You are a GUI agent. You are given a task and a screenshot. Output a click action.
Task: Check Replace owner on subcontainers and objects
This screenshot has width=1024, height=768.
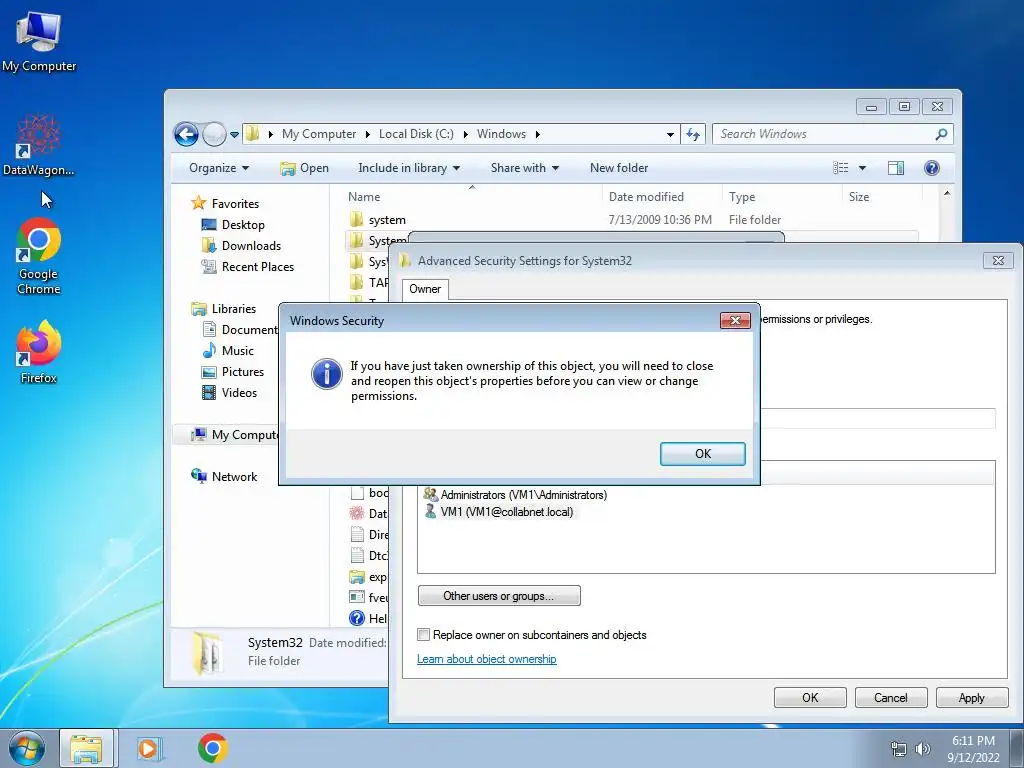tap(424, 635)
